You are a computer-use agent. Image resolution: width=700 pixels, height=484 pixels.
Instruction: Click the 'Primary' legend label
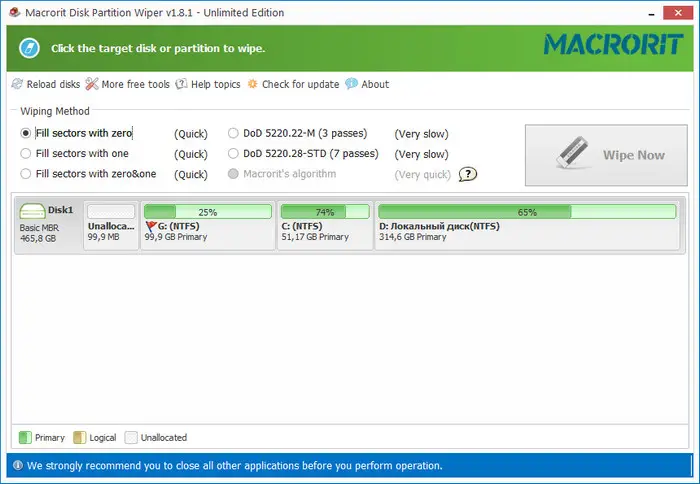pyautogui.click(x=50, y=438)
